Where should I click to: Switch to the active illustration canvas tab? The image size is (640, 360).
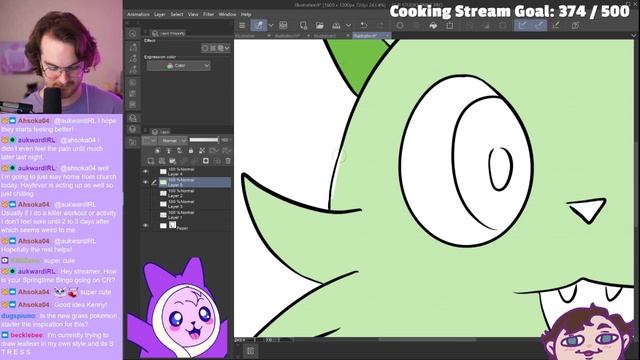click(x=371, y=36)
